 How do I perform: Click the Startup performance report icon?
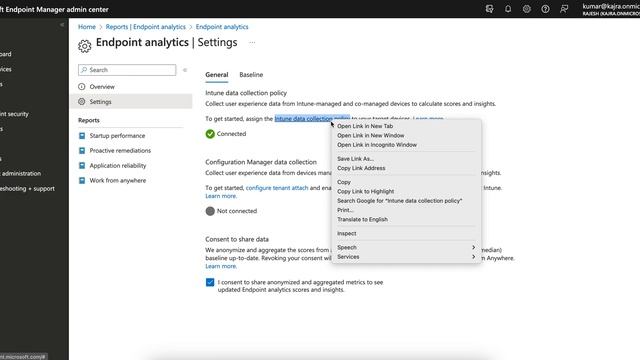tap(82, 136)
